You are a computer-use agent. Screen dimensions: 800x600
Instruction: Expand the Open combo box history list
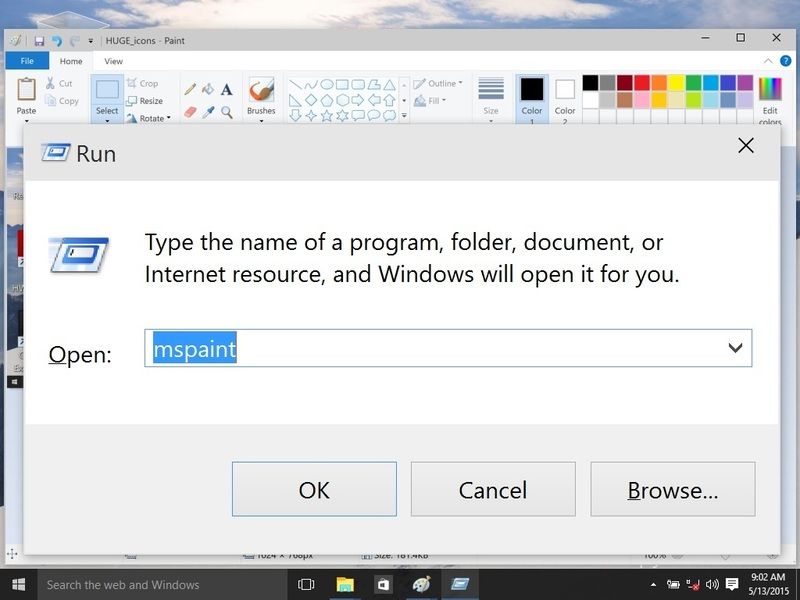pyautogui.click(x=735, y=348)
